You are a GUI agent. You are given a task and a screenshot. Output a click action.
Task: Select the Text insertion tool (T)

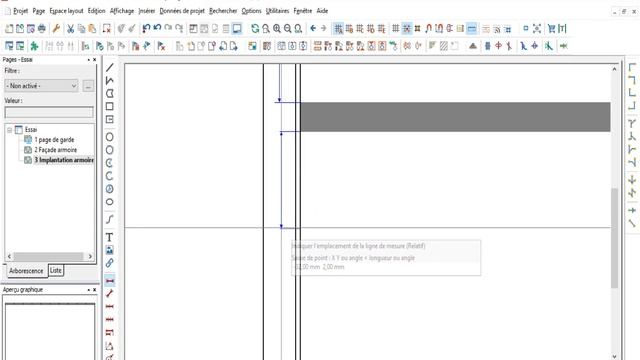pos(109,237)
